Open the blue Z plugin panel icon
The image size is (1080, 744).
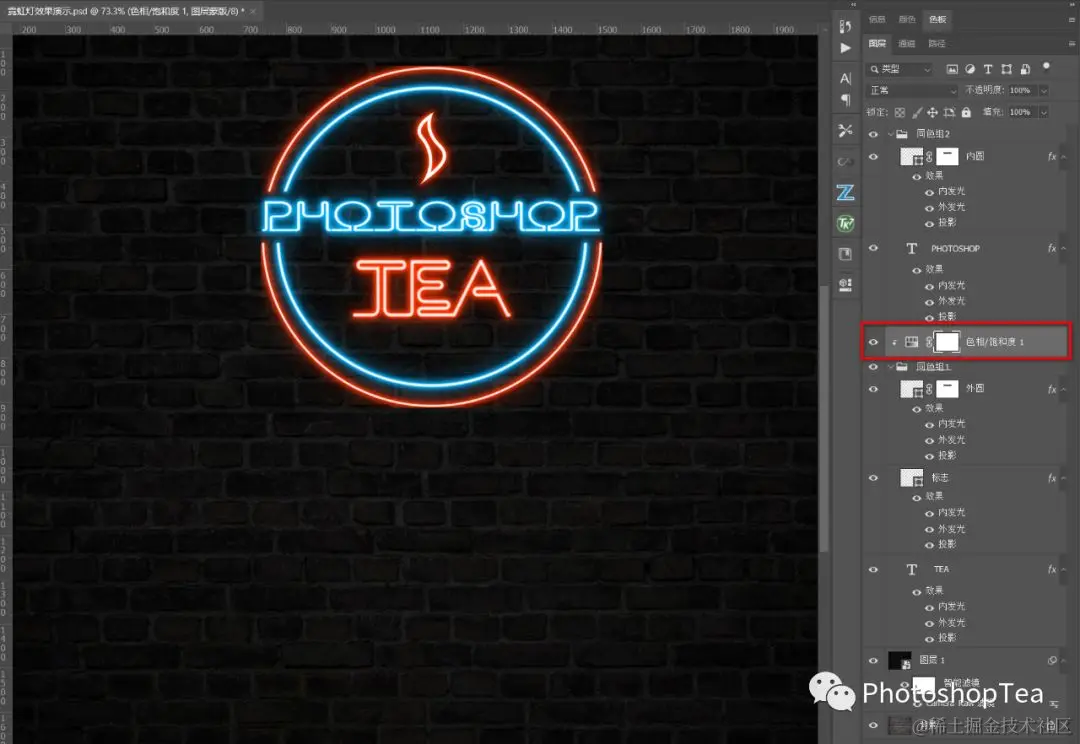(845, 192)
